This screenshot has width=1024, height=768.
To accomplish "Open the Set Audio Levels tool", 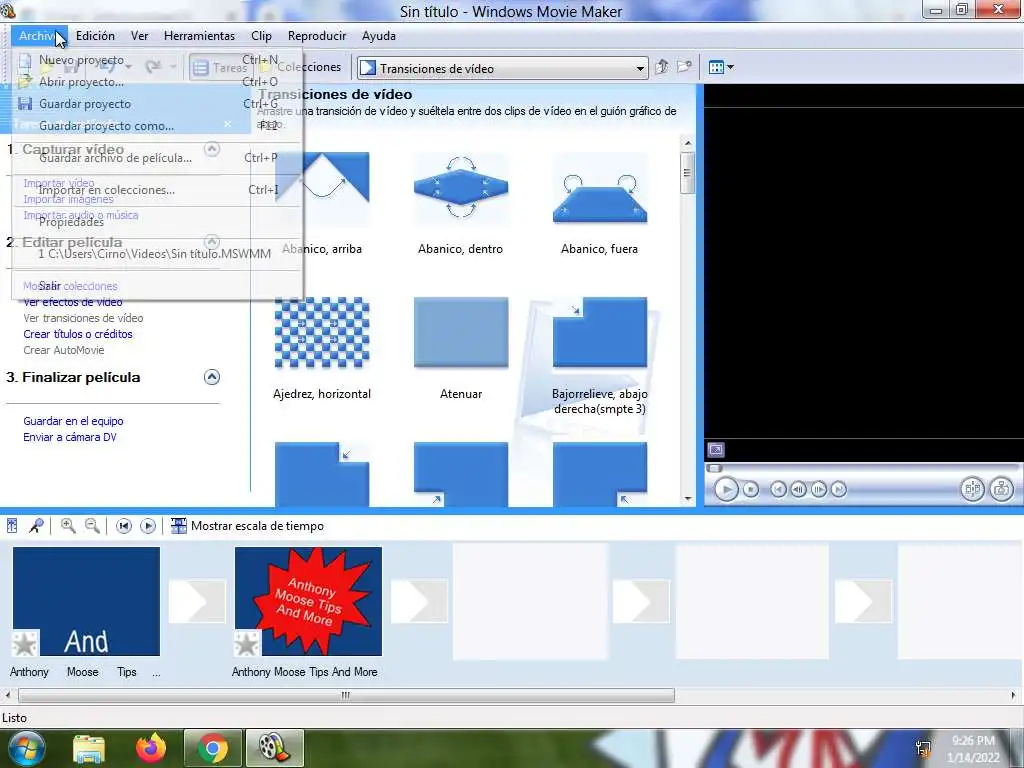I will pos(12,526).
